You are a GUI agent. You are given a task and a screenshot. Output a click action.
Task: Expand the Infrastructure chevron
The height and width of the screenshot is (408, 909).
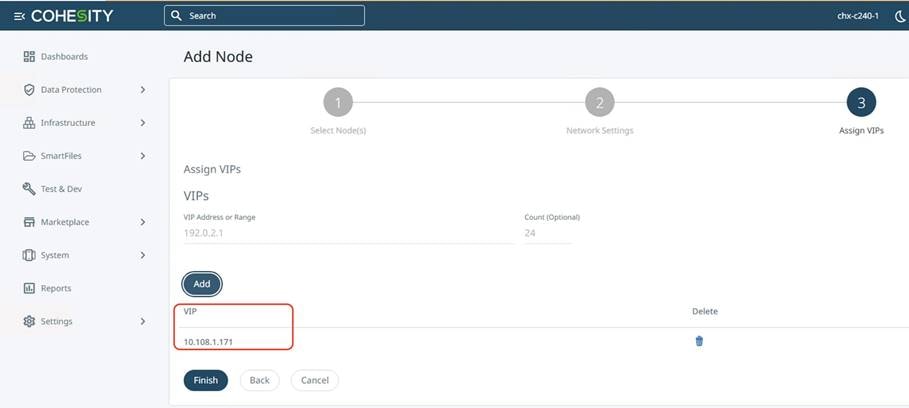pyautogui.click(x=143, y=123)
